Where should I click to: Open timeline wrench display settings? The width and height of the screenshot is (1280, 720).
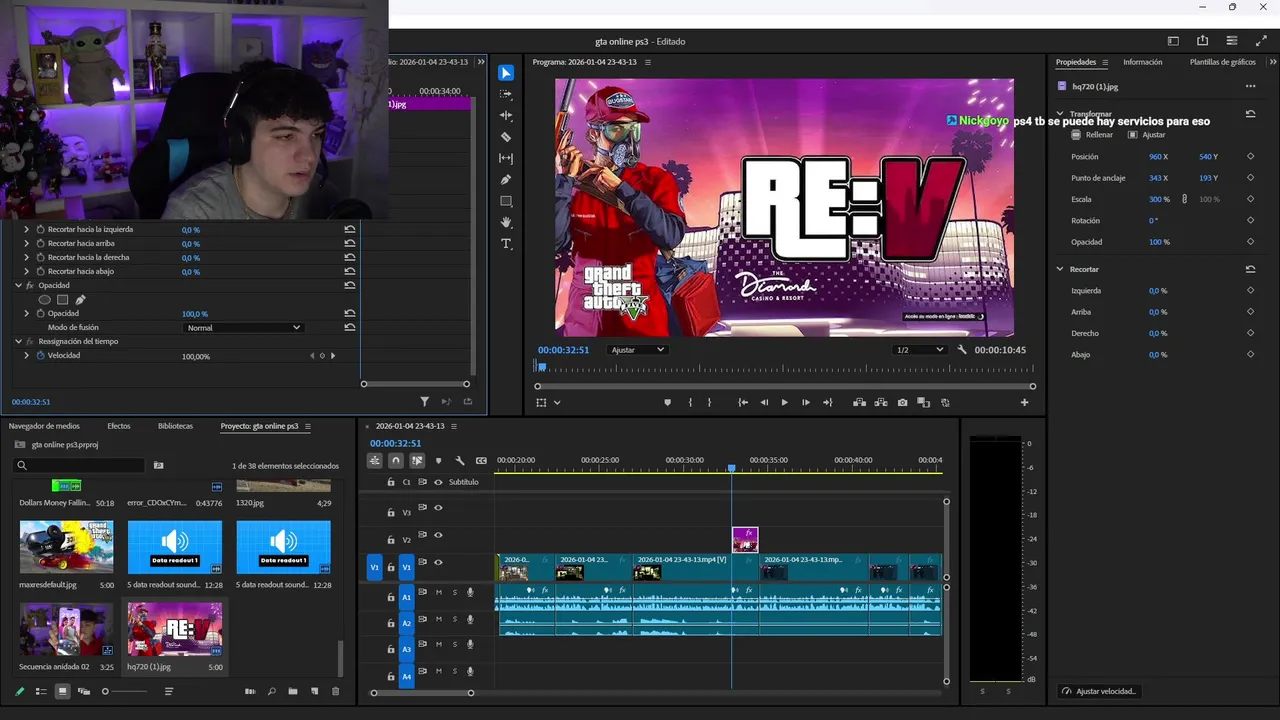[x=460, y=461]
